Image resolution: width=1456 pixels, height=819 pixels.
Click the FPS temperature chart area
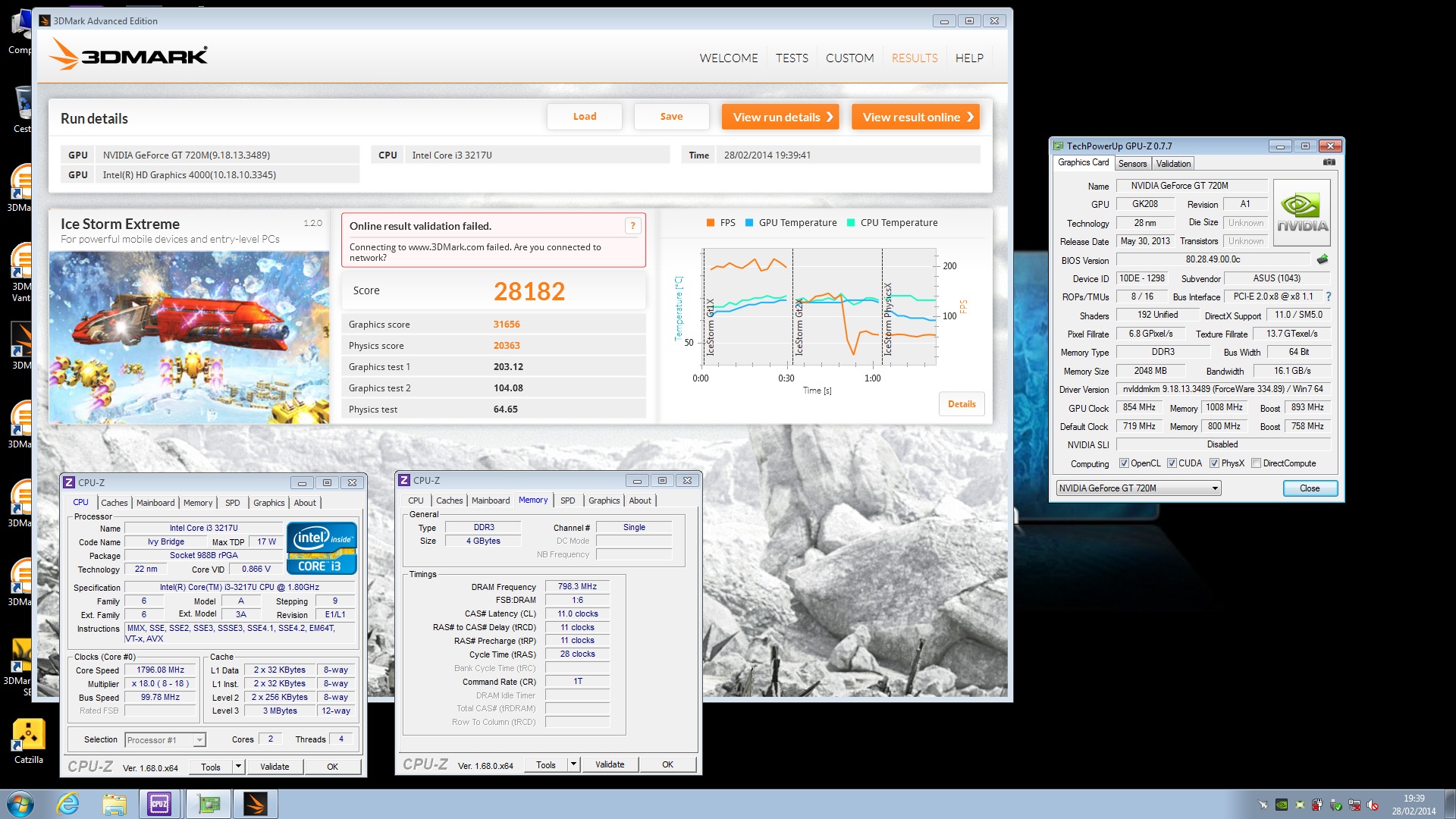point(819,307)
